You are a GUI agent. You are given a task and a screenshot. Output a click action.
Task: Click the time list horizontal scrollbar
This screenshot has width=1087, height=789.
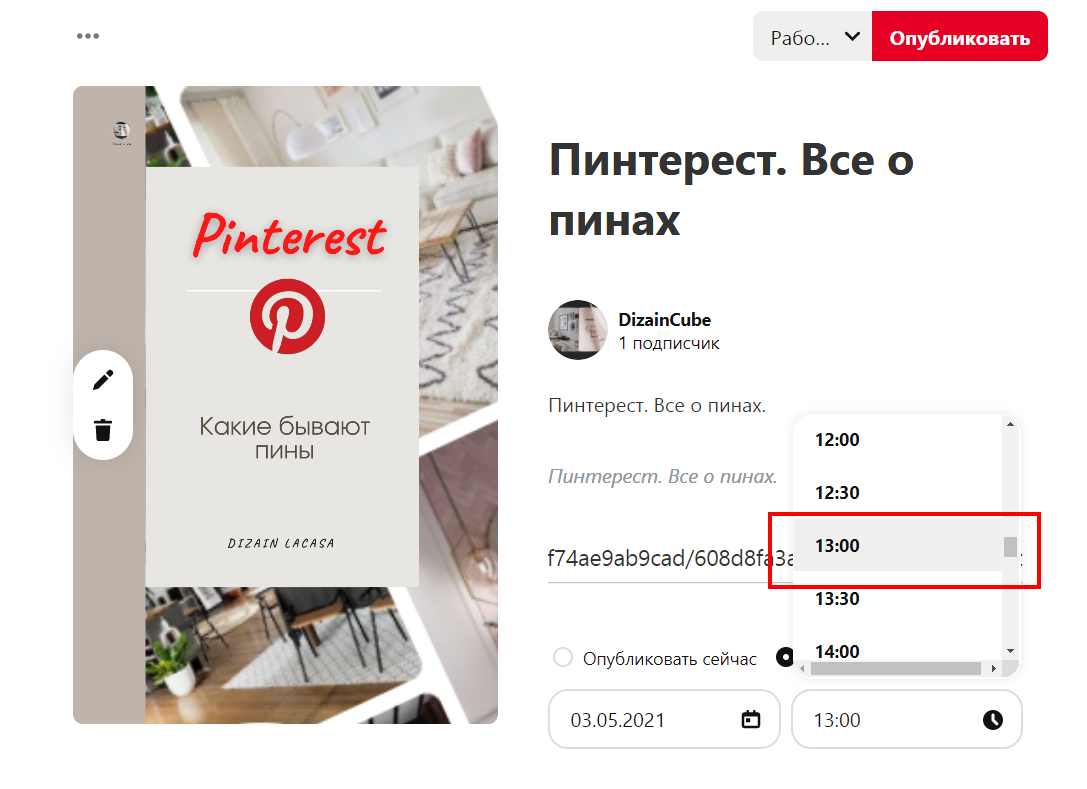click(896, 668)
